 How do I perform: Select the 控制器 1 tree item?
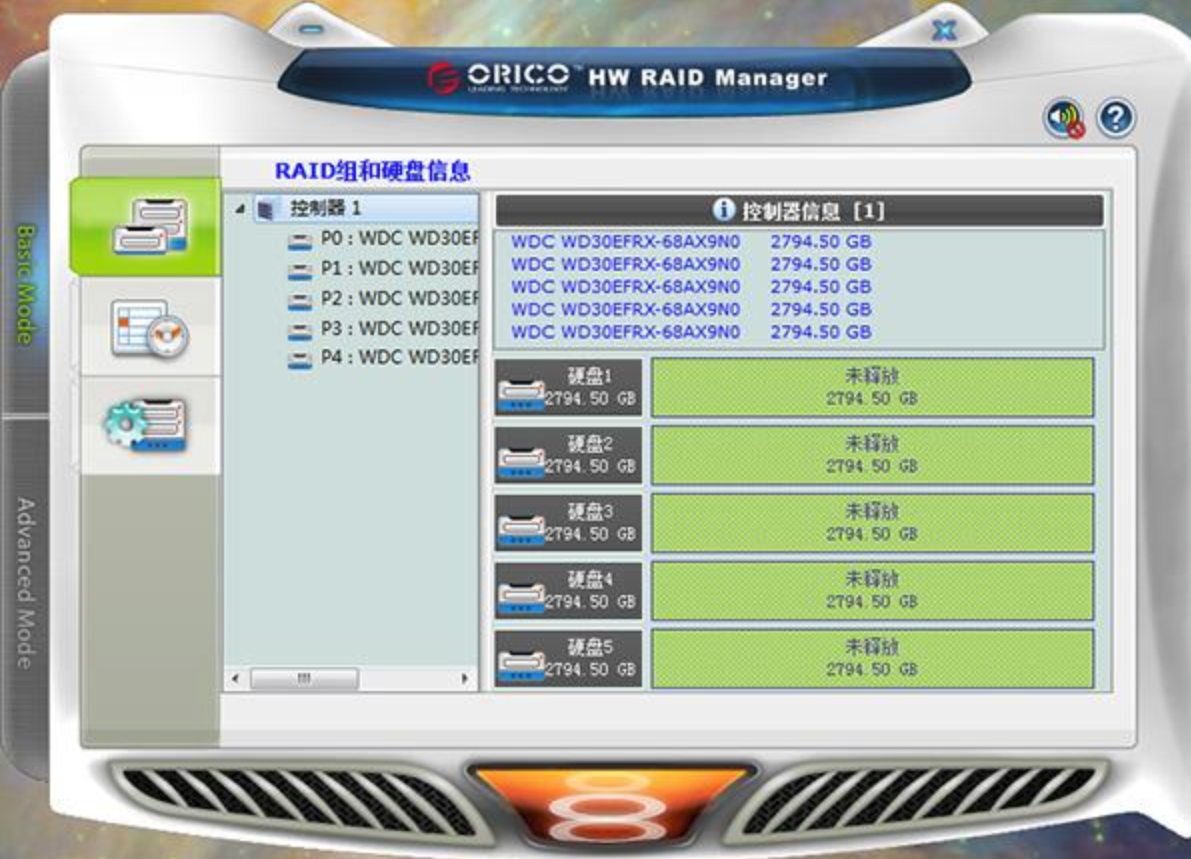click(365, 208)
